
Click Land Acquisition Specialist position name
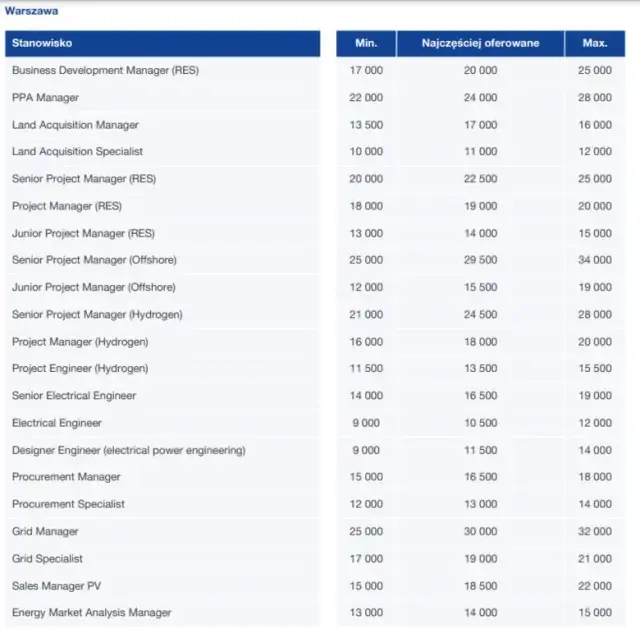(77, 152)
